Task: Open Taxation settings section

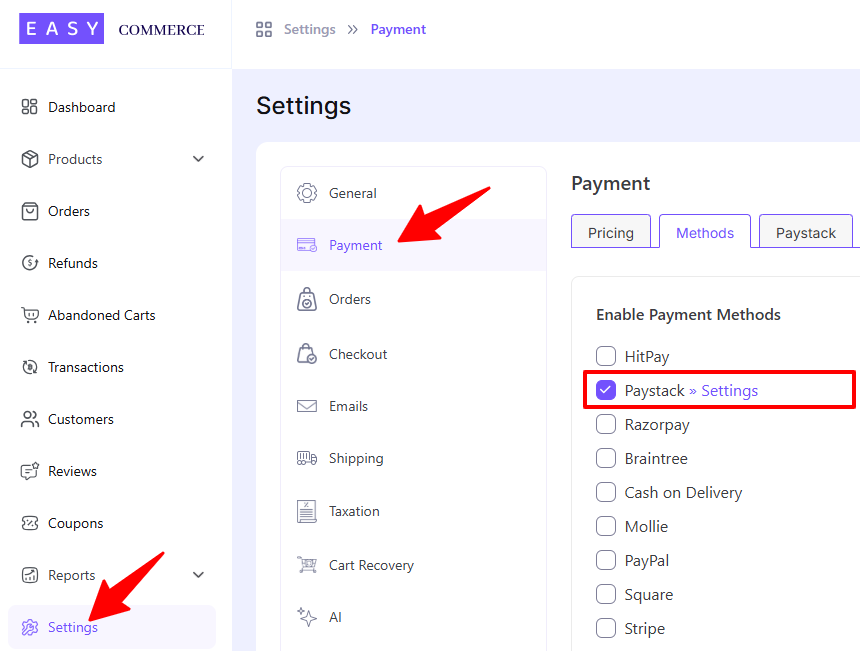Action: click(414, 511)
